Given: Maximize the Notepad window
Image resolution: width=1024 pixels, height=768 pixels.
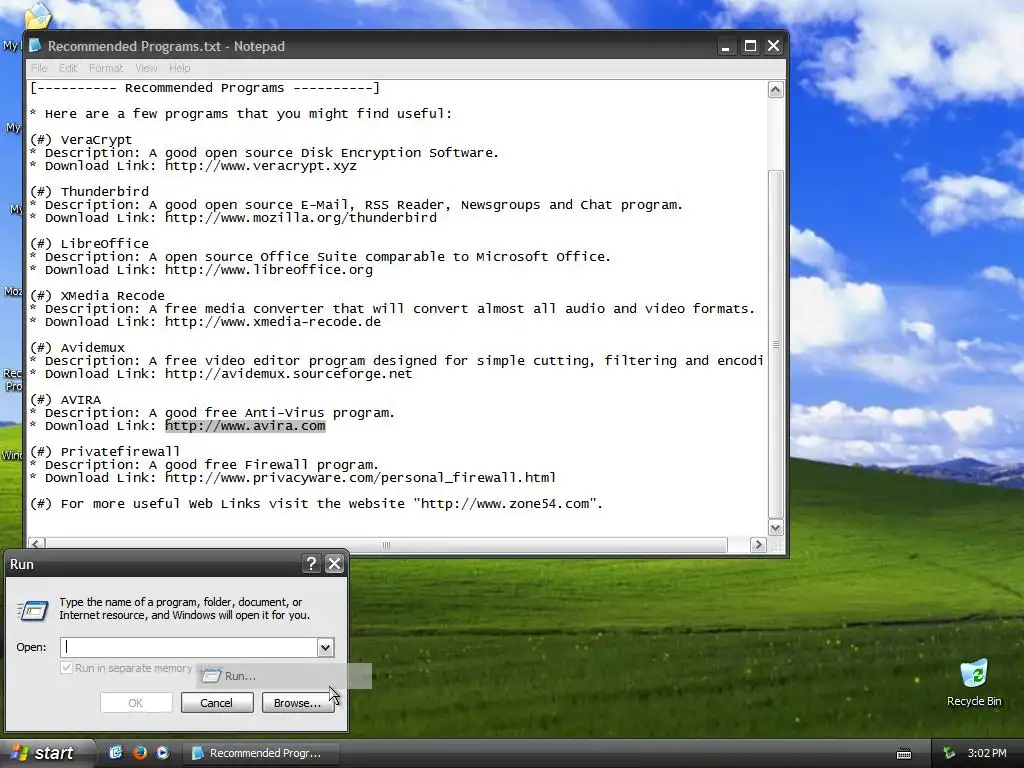Looking at the screenshot, I should pos(750,46).
